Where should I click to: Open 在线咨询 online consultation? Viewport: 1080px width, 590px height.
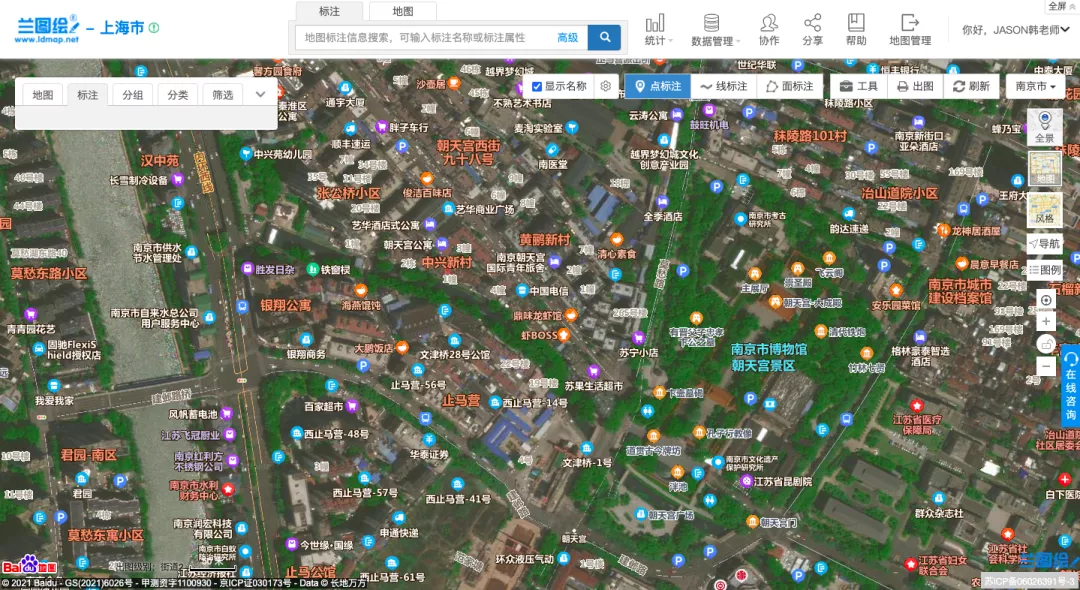tap(1070, 388)
